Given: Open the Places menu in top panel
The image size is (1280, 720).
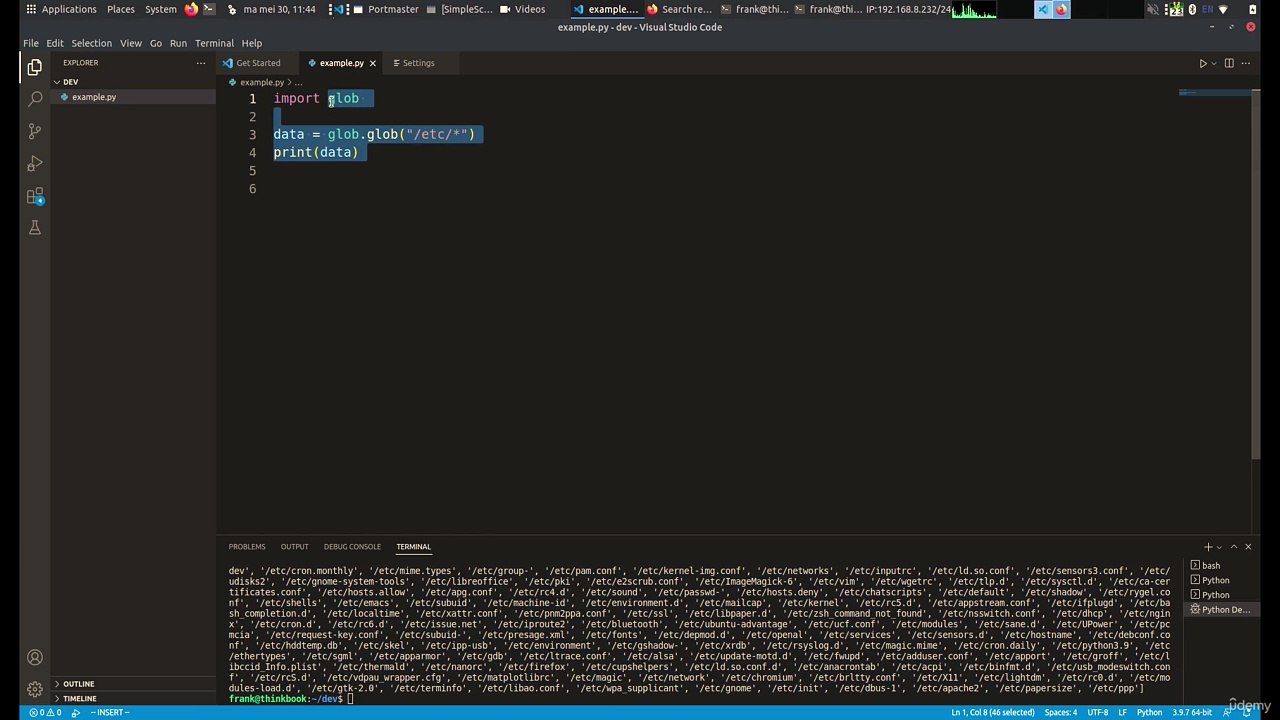Looking at the screenshot, I should [x=121, y=9].
